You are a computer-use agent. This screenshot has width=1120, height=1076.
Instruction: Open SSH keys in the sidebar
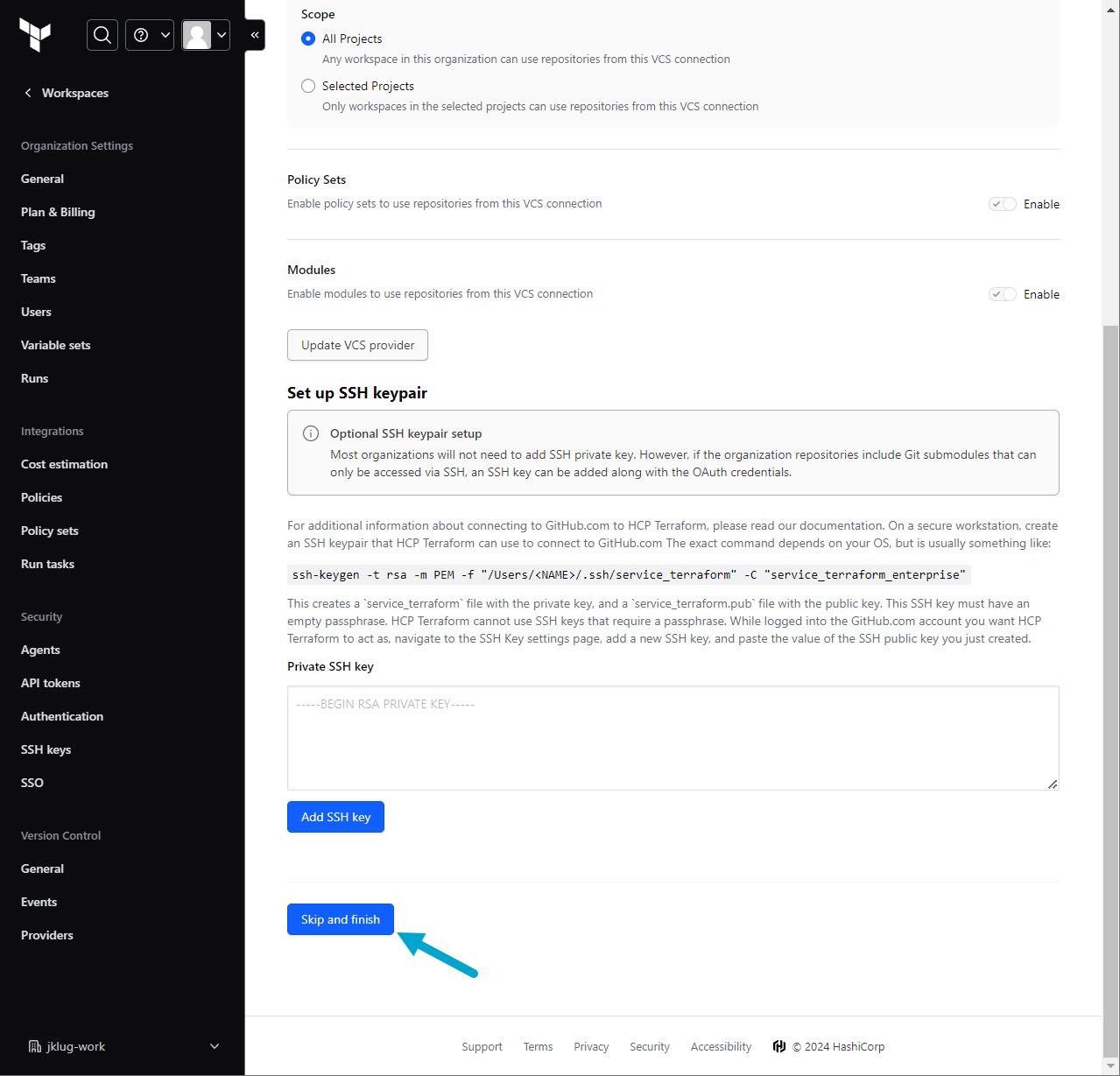tap(46, 749)
